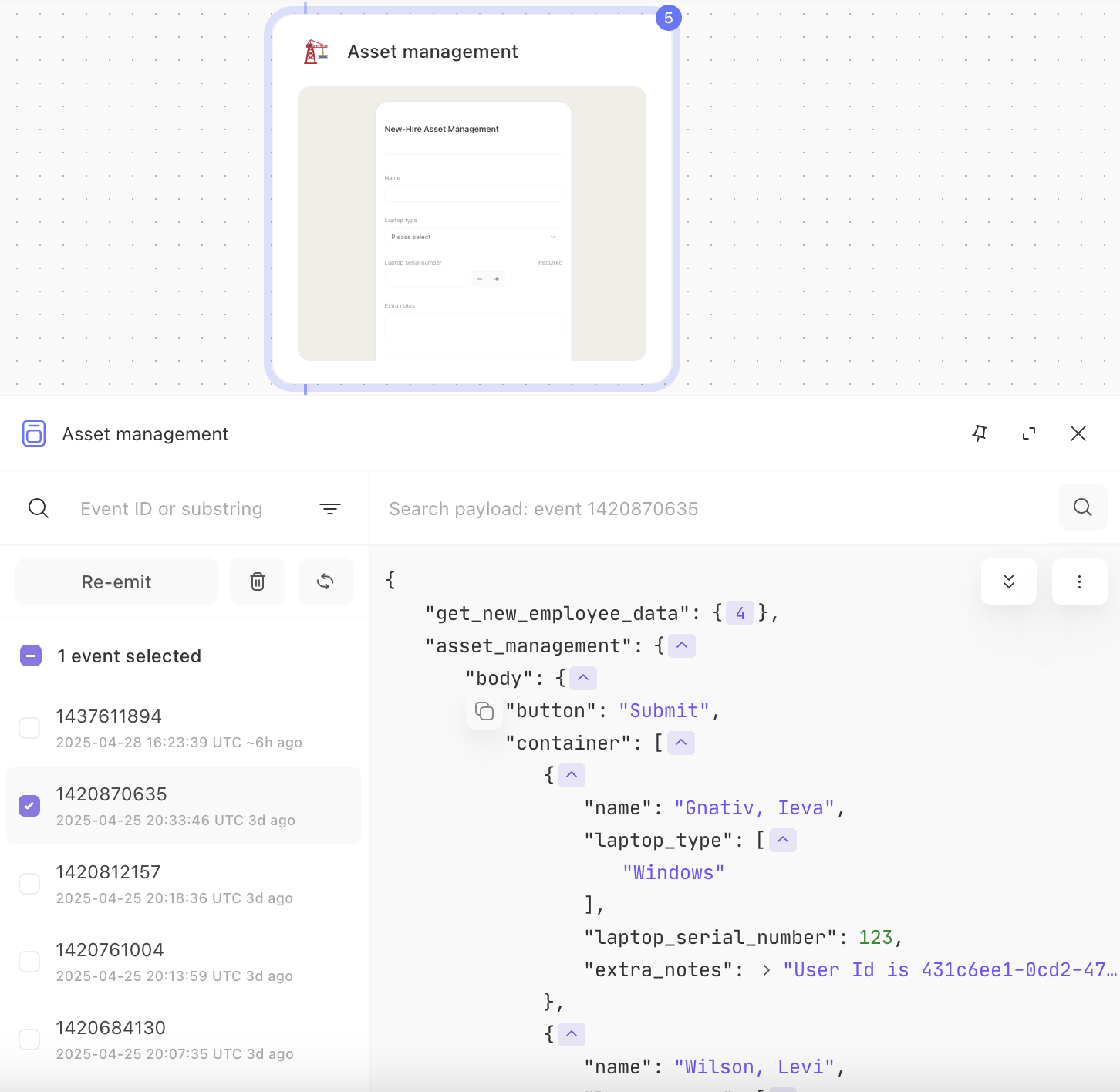Pin the Asset management panel
This screenshot has height=1092, width=1120.
[980, 433]
